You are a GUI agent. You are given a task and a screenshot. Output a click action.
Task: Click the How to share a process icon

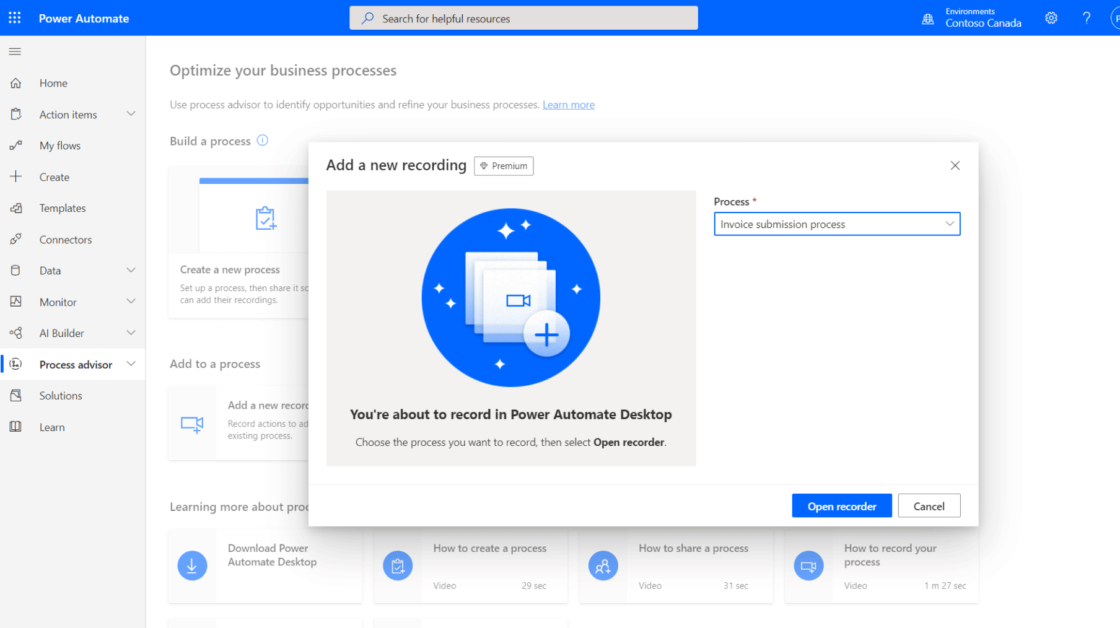pos(603,565)
